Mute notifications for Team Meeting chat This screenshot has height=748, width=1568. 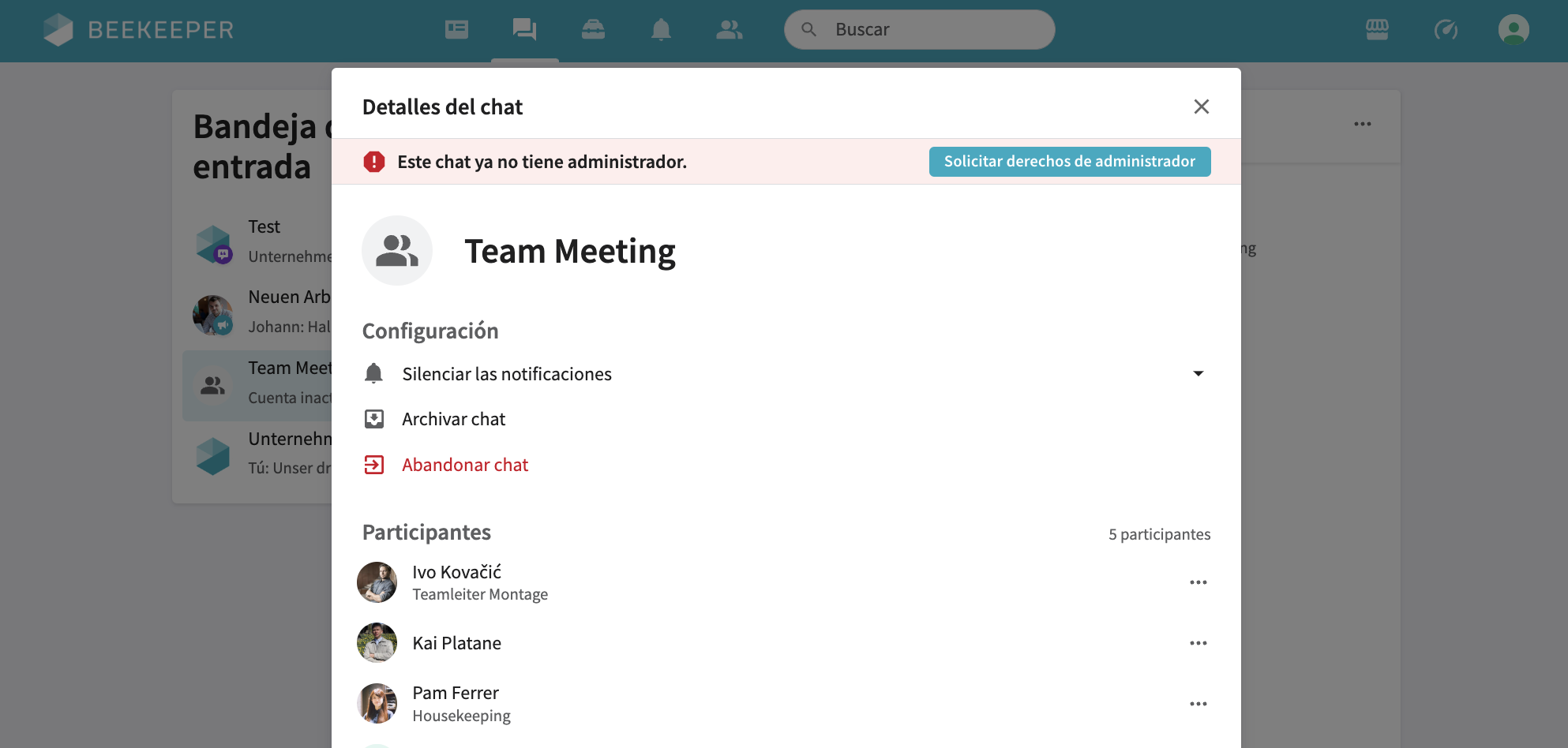[x=505, y=373]
